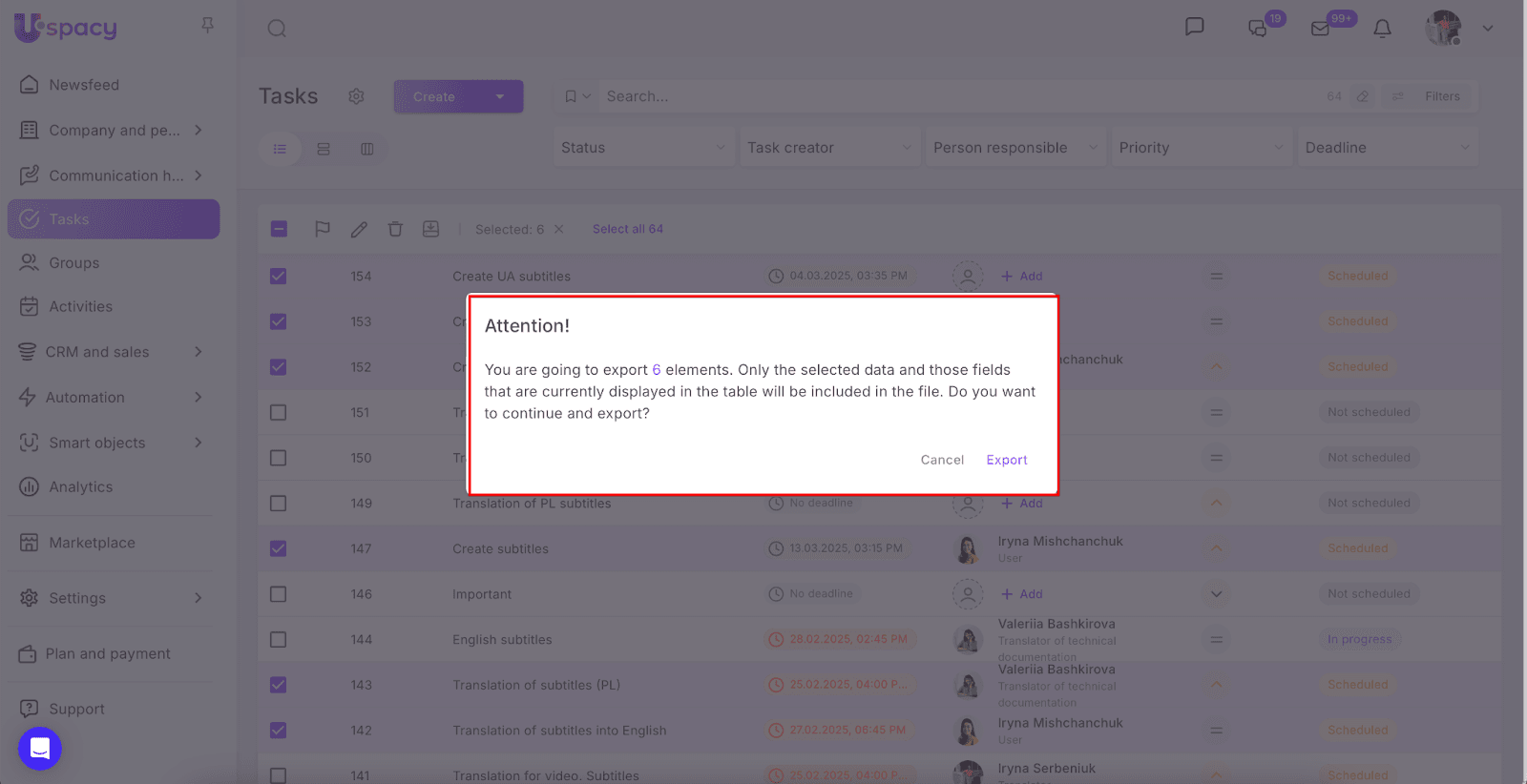Open Newsfeed in the sidebar
Viewport: 1527px width, 784px height.
pyautogui.click(x=84, y=85)
